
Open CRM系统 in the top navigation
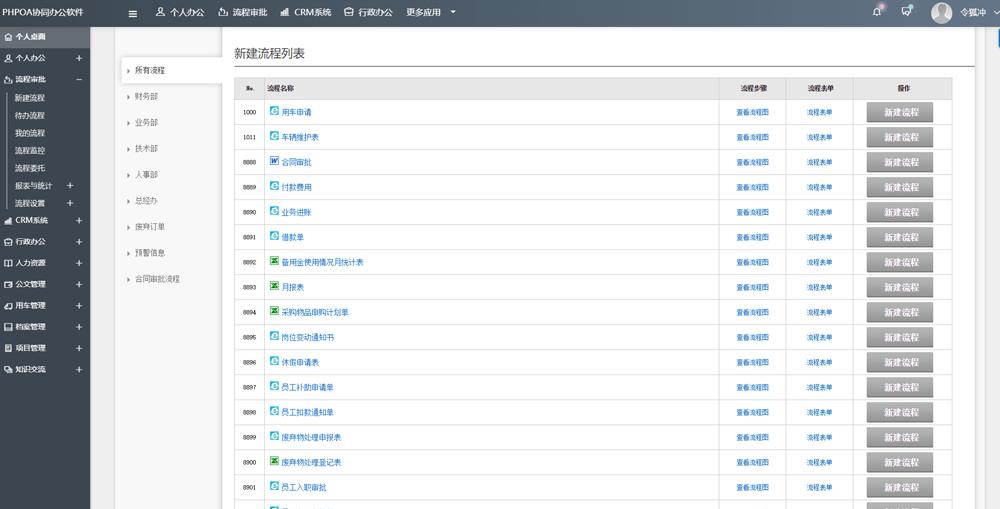point(305,12)
